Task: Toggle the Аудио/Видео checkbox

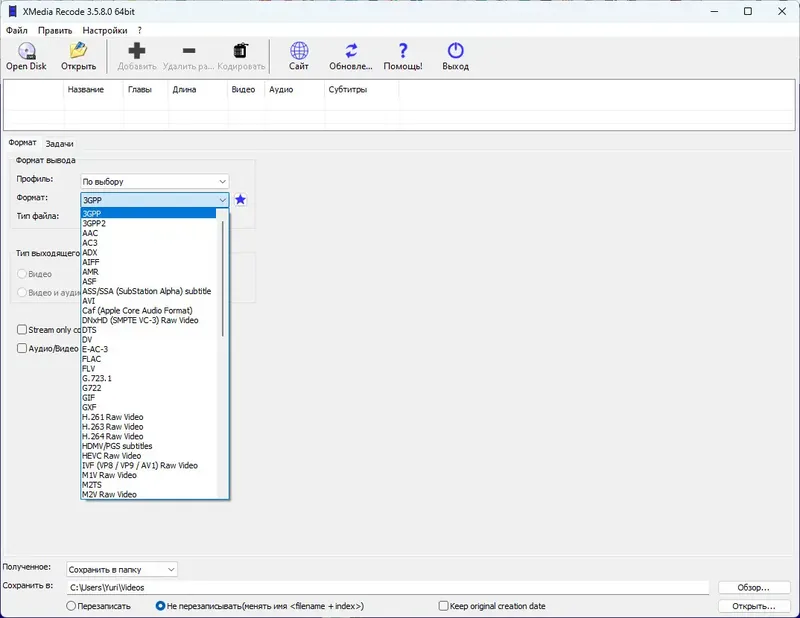Action: click(22, 348)
